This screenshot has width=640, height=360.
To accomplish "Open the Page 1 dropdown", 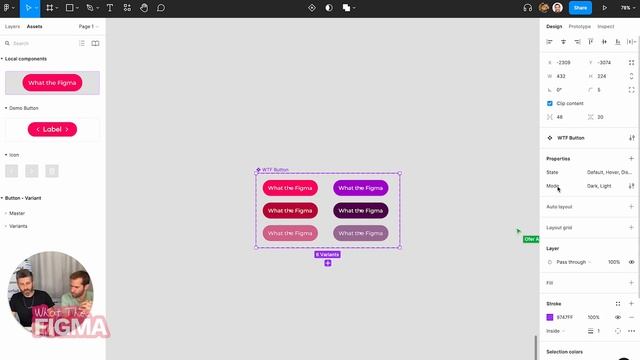I will (88, 27).
